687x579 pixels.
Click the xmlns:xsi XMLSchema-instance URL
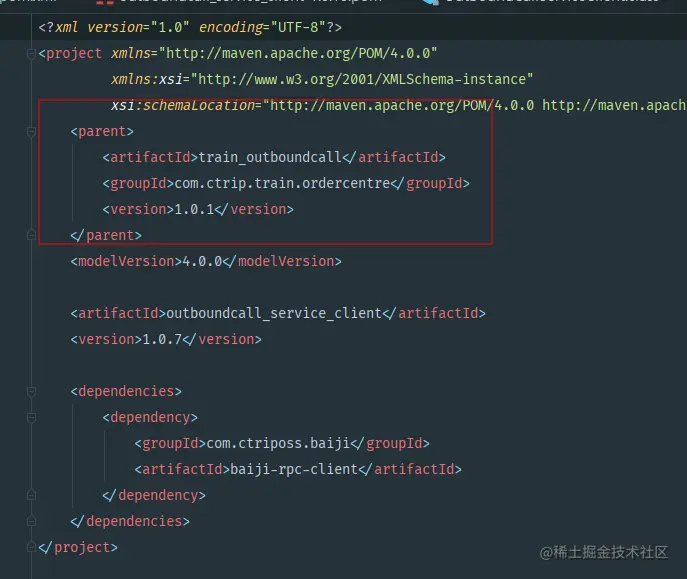point(362,79)
